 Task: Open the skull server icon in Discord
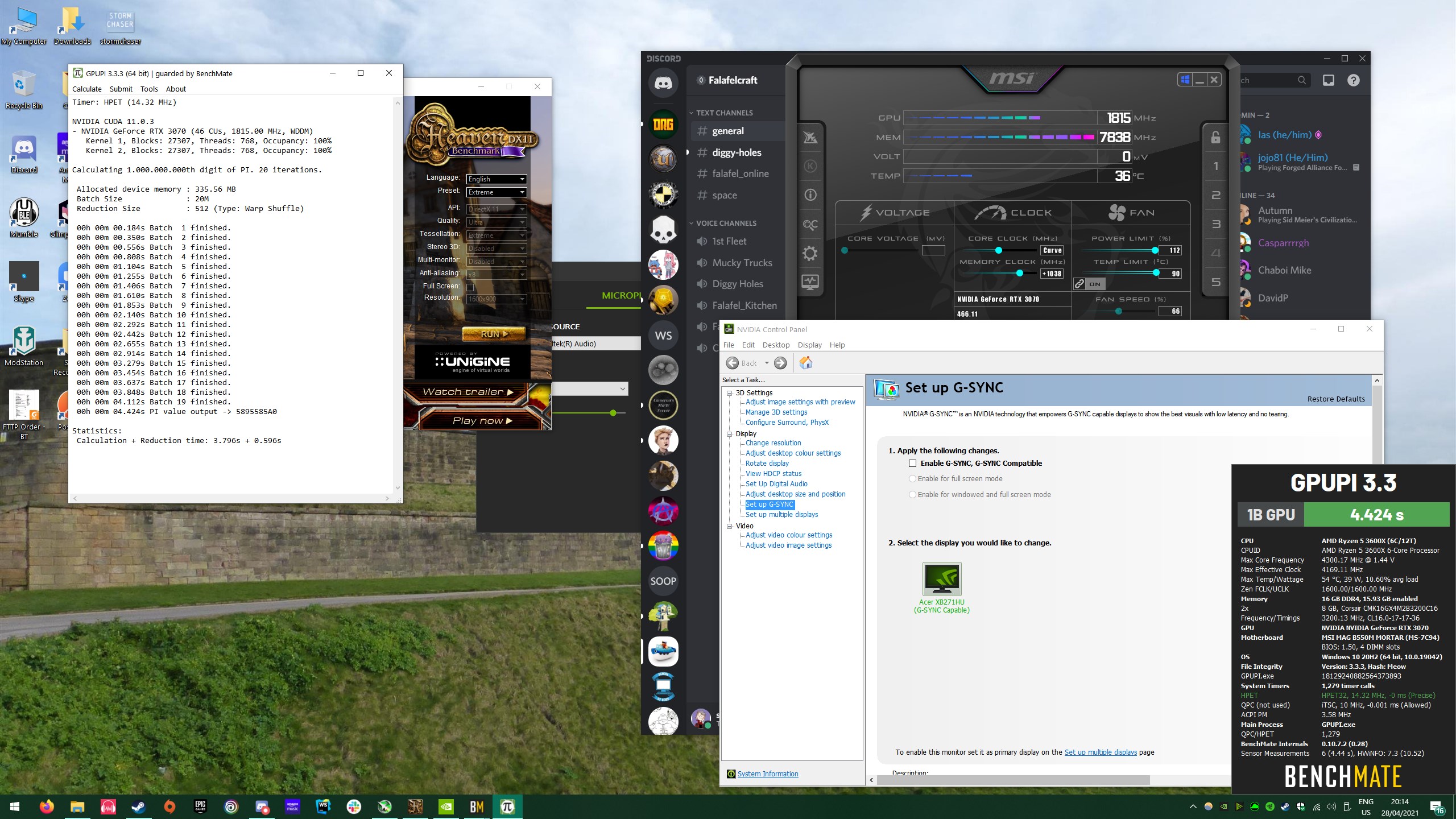point(663,230)
